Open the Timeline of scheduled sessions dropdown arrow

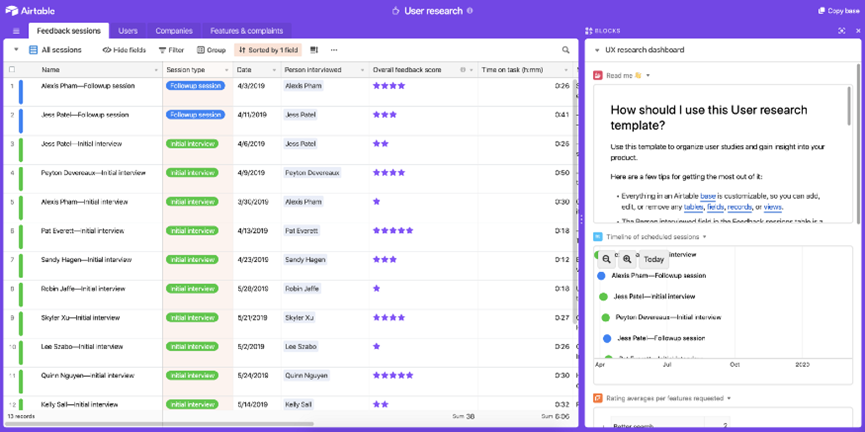704,237
